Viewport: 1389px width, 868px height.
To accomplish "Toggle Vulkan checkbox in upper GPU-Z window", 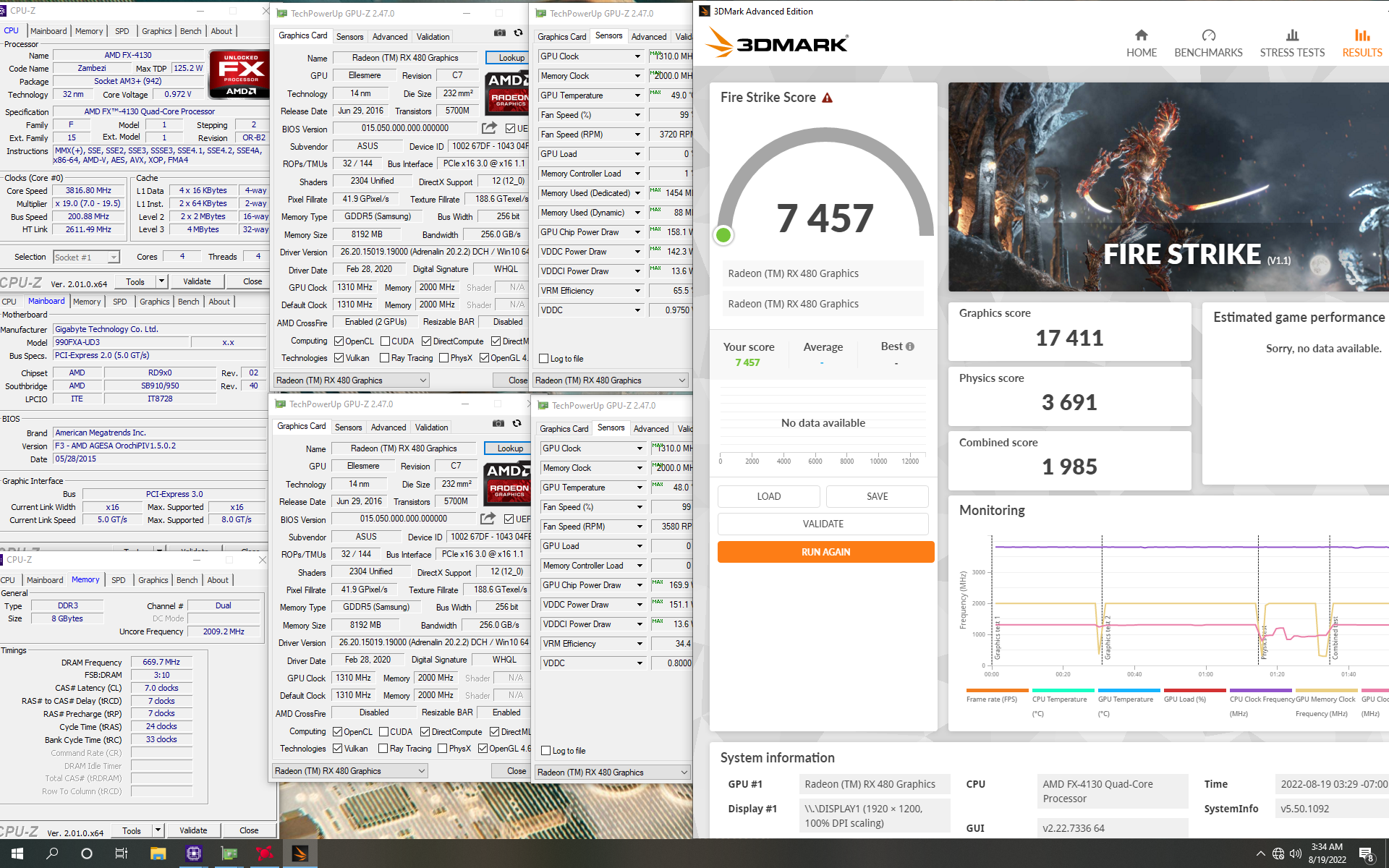I will point(339,358).
